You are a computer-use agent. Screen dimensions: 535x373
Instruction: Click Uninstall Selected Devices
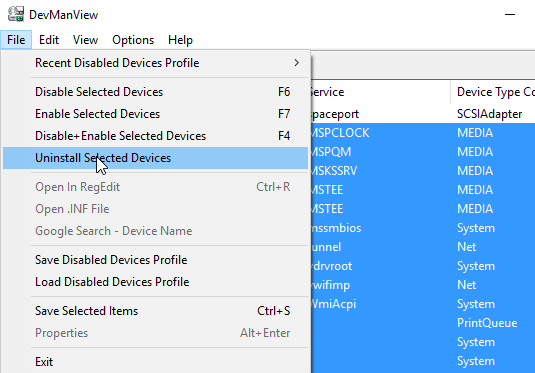point(155,158)
